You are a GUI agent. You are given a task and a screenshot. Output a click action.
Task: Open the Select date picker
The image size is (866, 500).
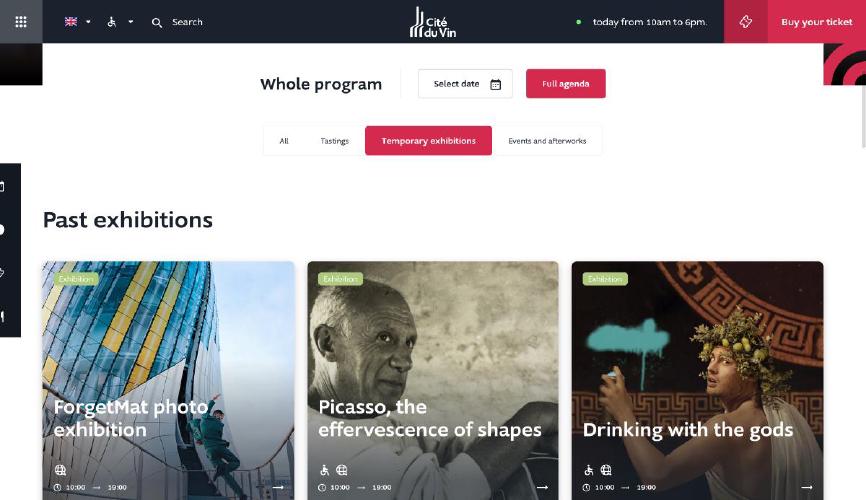465,83
